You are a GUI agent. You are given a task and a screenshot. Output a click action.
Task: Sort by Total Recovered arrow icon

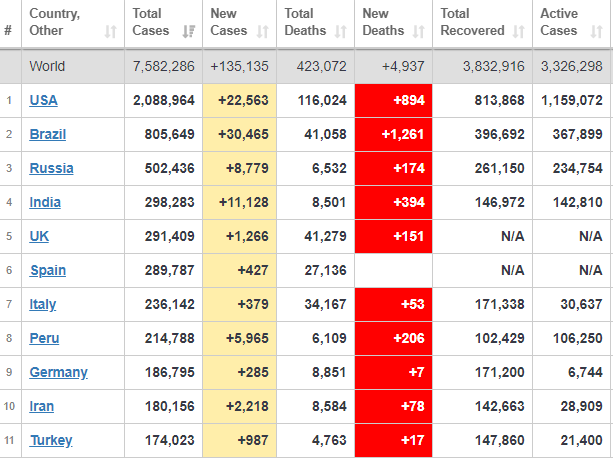(x=518, y=31)
